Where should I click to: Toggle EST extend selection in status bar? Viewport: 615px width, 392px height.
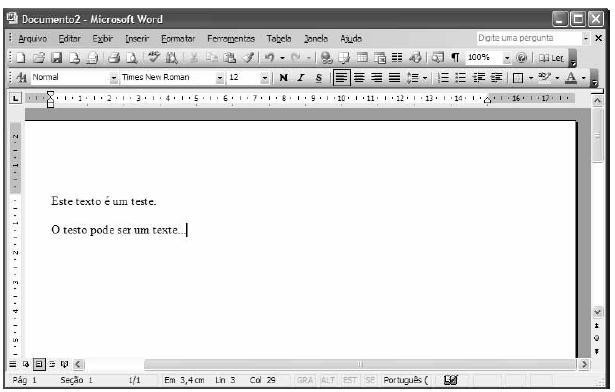tap(350, 380)
